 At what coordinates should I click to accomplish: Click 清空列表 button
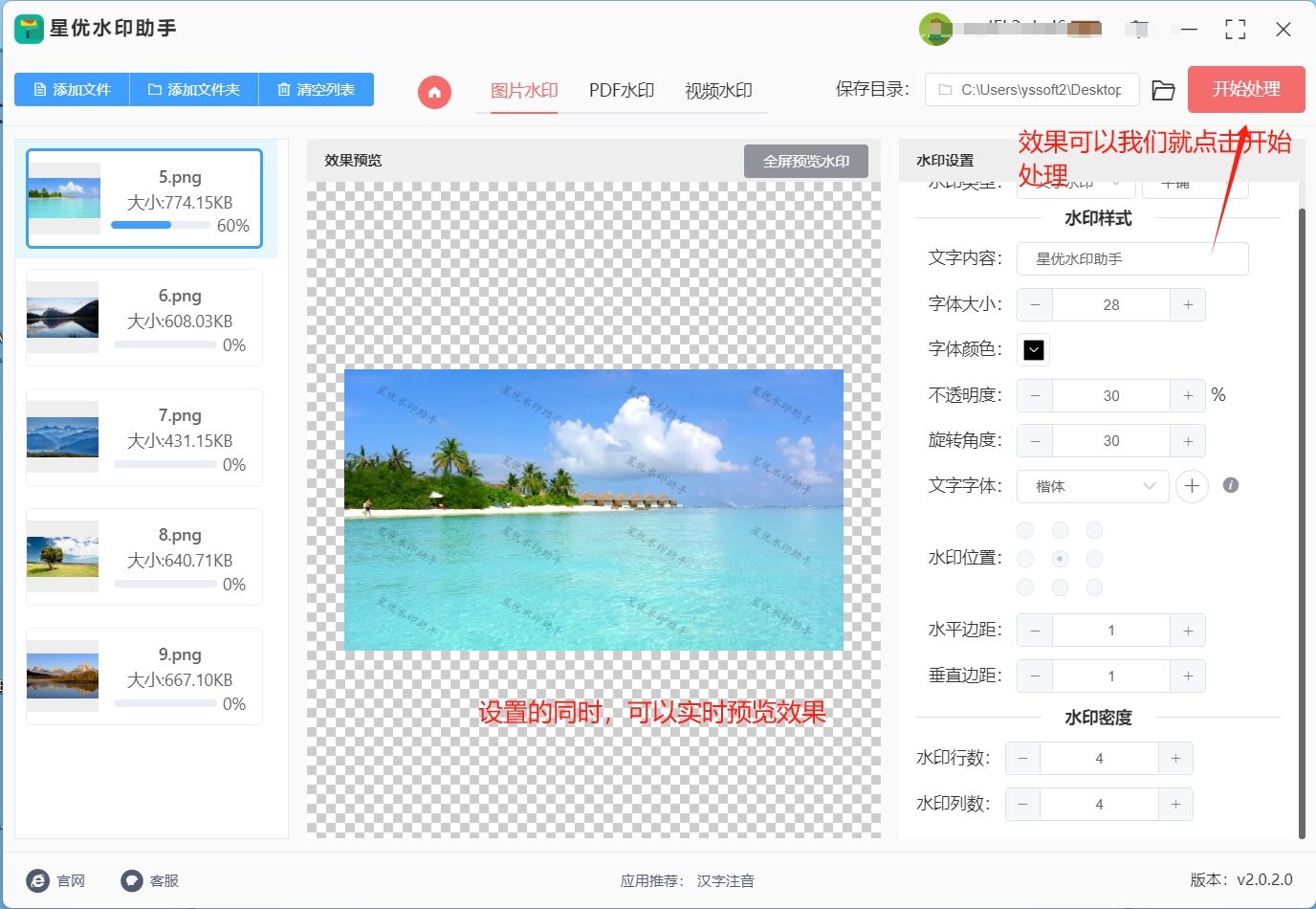pyautogui.click(x=317, y=90)
